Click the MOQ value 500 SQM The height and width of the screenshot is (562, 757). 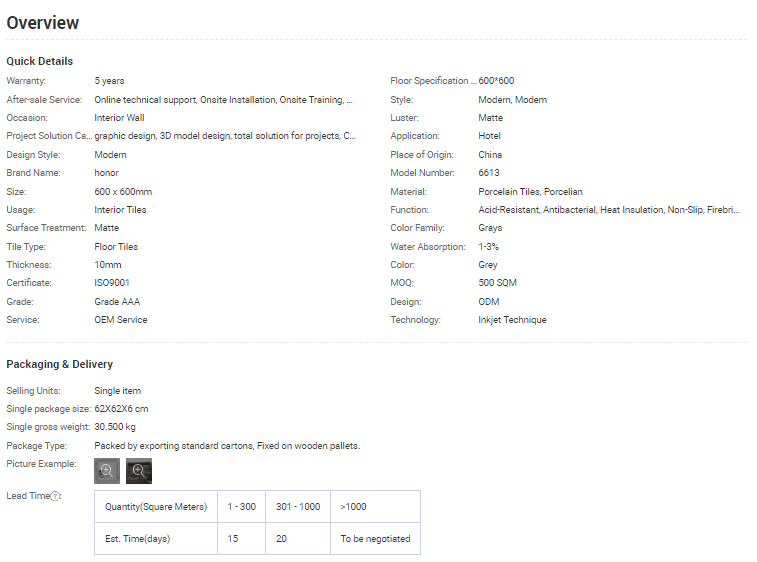coord(498,283)
